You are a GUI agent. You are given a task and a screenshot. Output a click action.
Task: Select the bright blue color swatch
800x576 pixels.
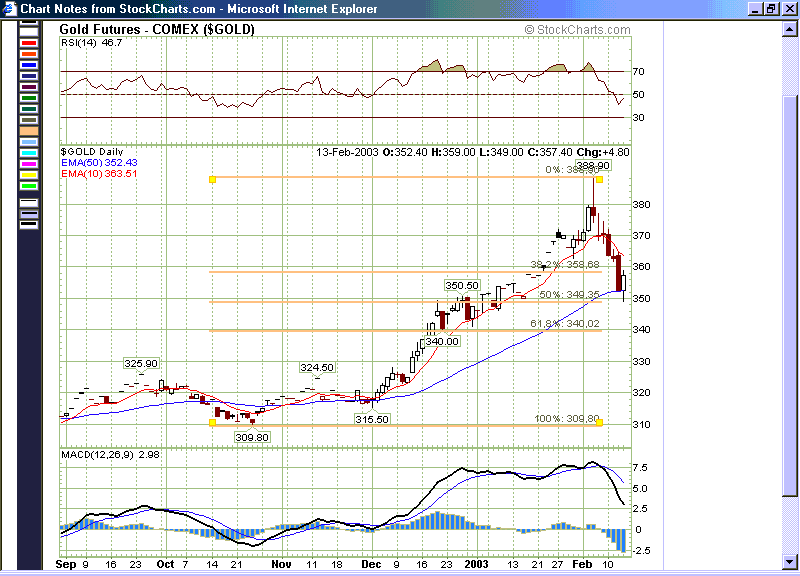[x=29, y=65]
